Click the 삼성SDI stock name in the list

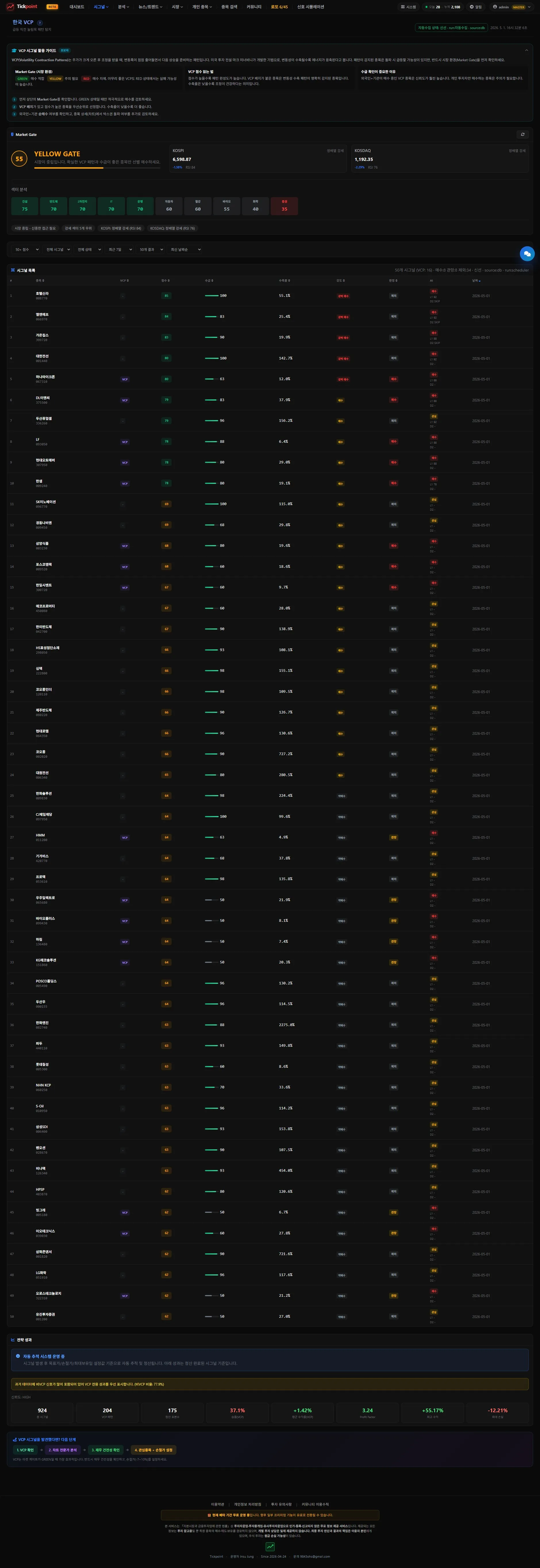coord(41,1127)
